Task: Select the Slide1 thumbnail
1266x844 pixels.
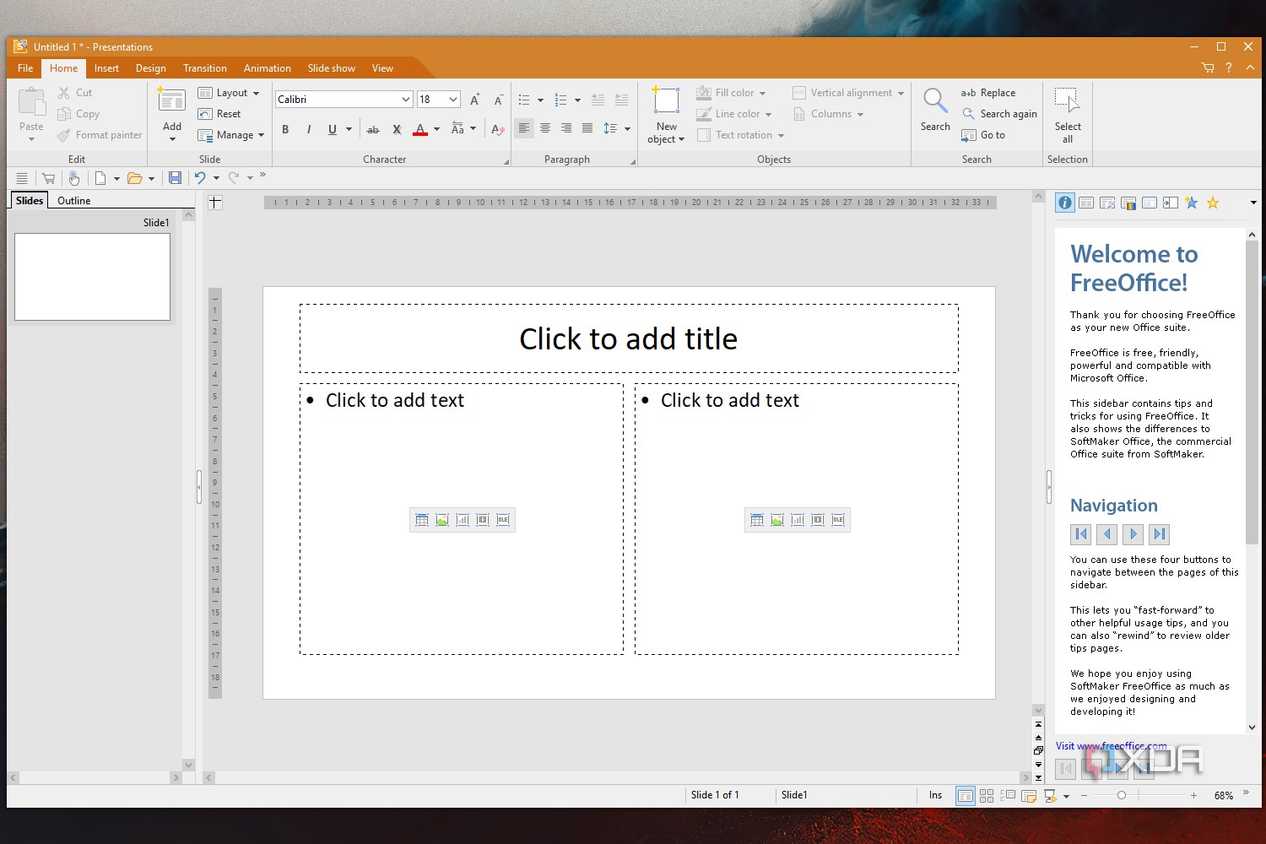Action: (x=92, y=277)
